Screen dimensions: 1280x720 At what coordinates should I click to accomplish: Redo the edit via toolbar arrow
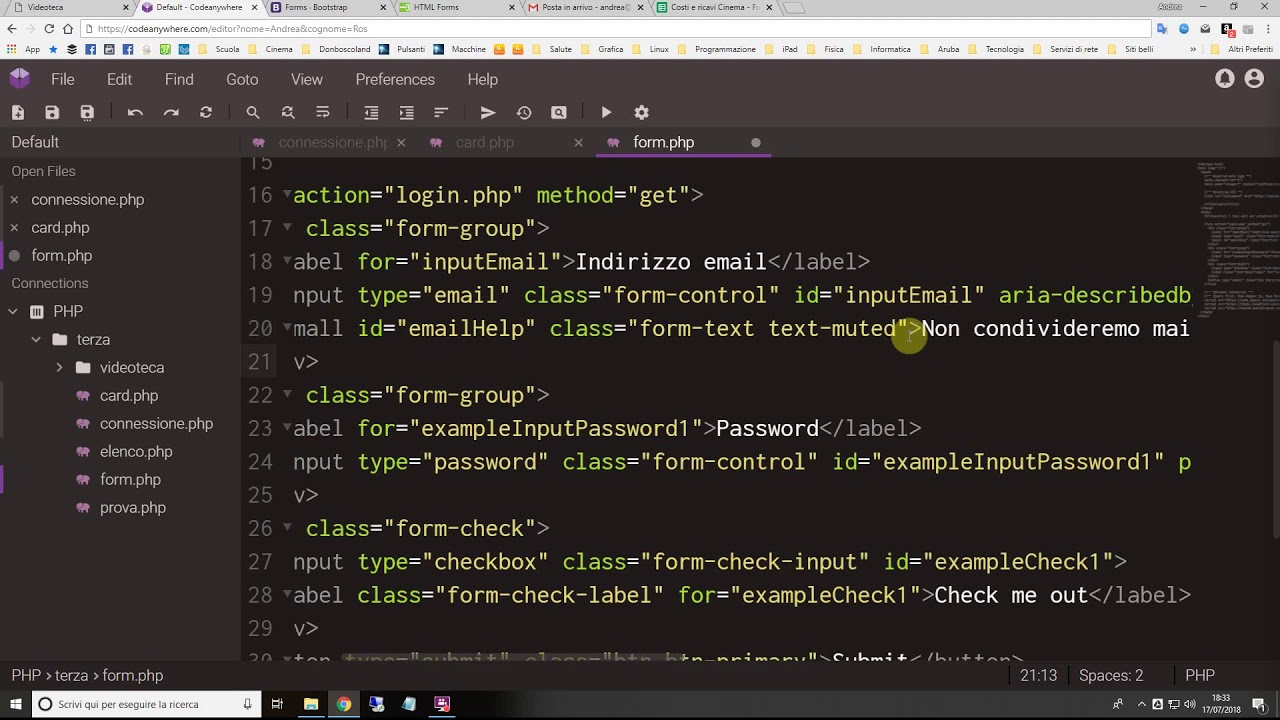click(171, 113)
